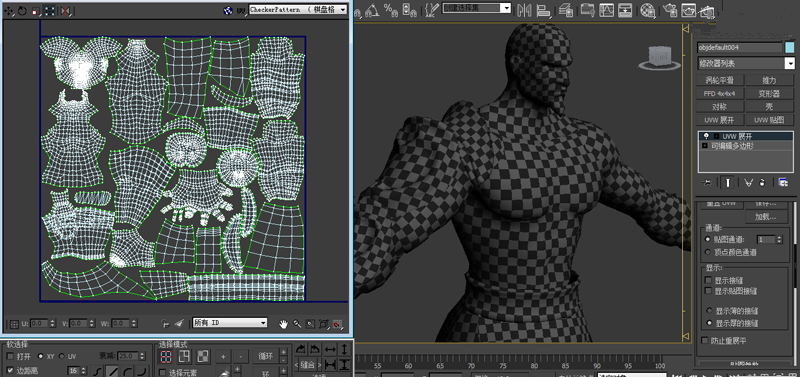
Task: Click the 对称 modifier button
Action: pyautogui.click(x=720, y=107)
